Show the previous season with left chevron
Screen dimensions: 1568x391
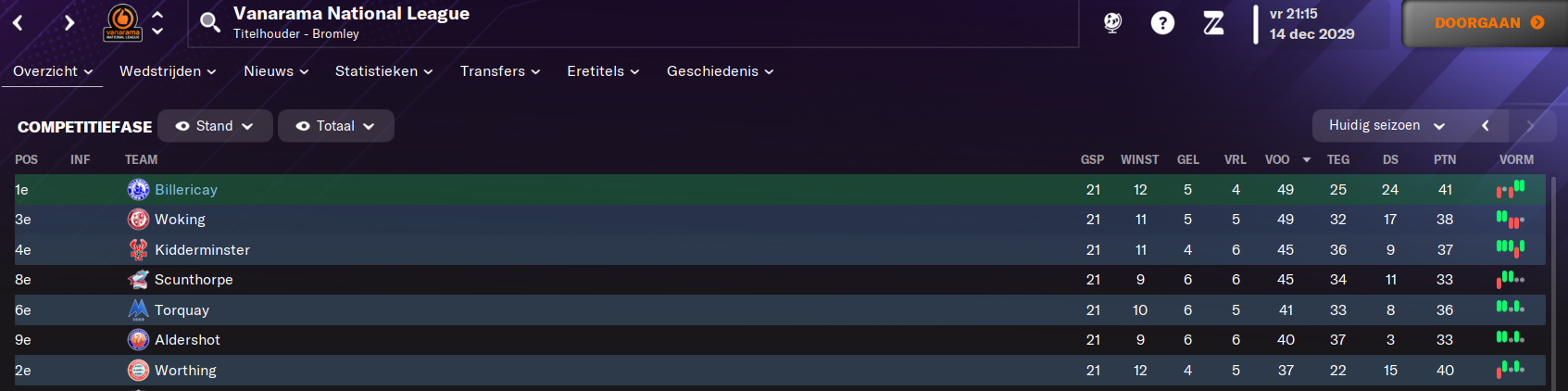(x=1486, y=126)
